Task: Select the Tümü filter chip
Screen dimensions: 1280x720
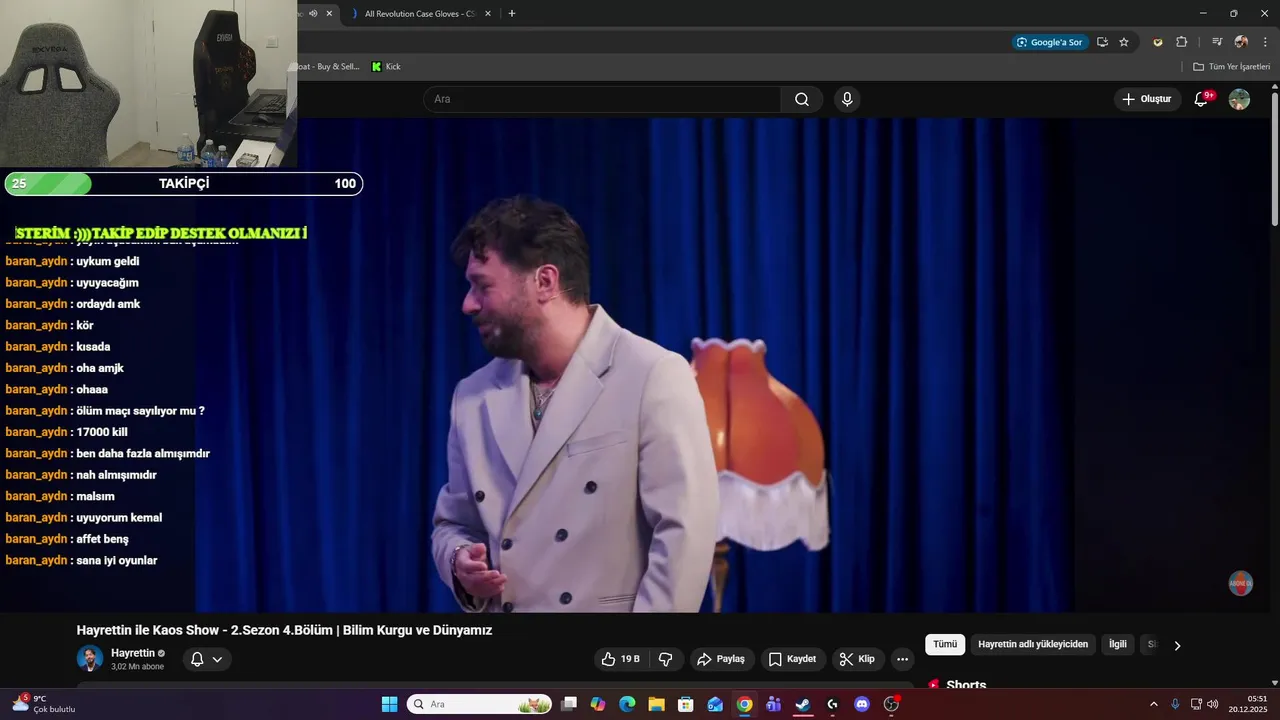Action: (x=945, y=645)
